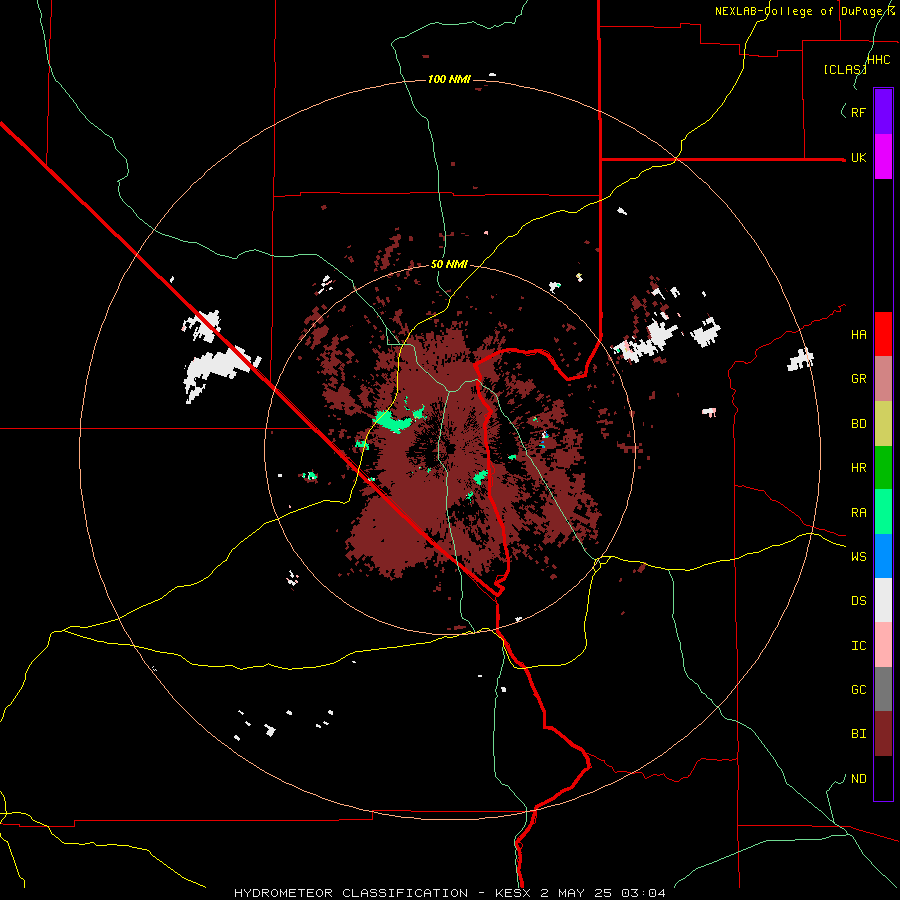
Task: Click the 2 MAY 25 date
Action: pyautogui.click(x=579, y=893)
